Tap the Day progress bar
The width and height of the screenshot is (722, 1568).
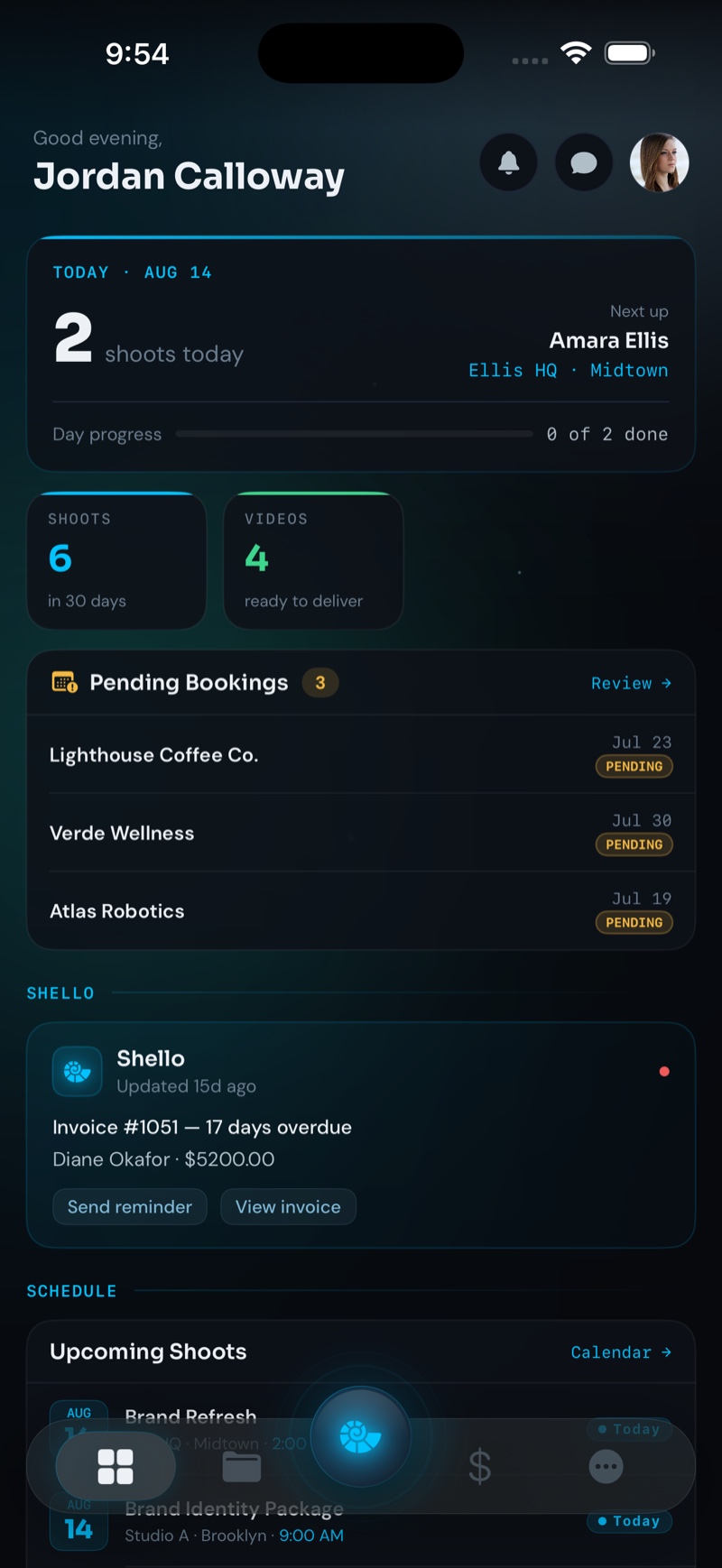(354, 434)
